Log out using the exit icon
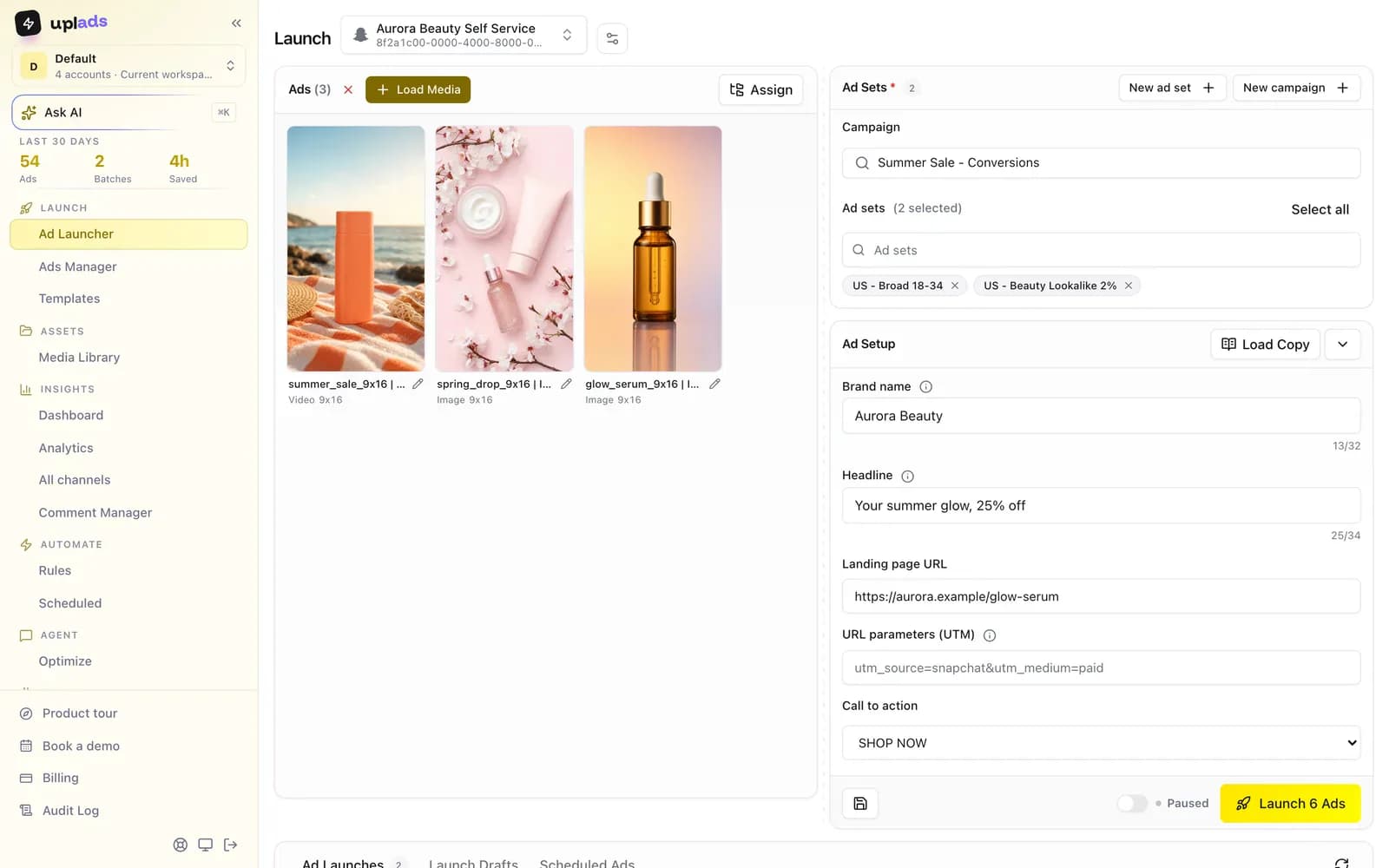 point(230,845)
